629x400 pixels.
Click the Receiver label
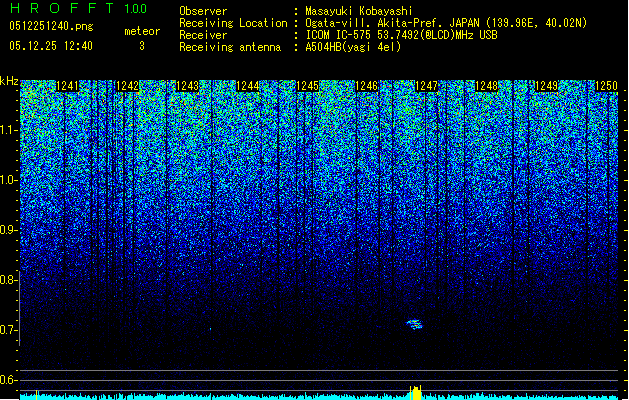click(x=203, y=35)
